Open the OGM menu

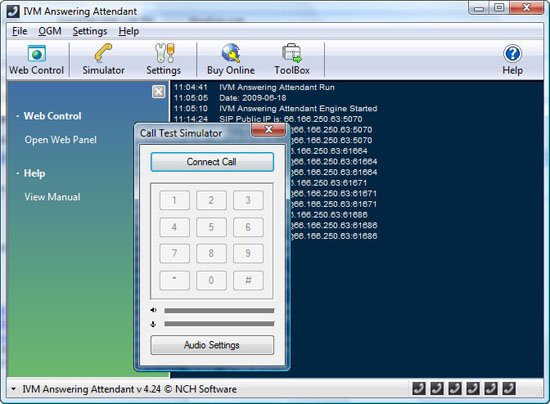tap(50, 31)
